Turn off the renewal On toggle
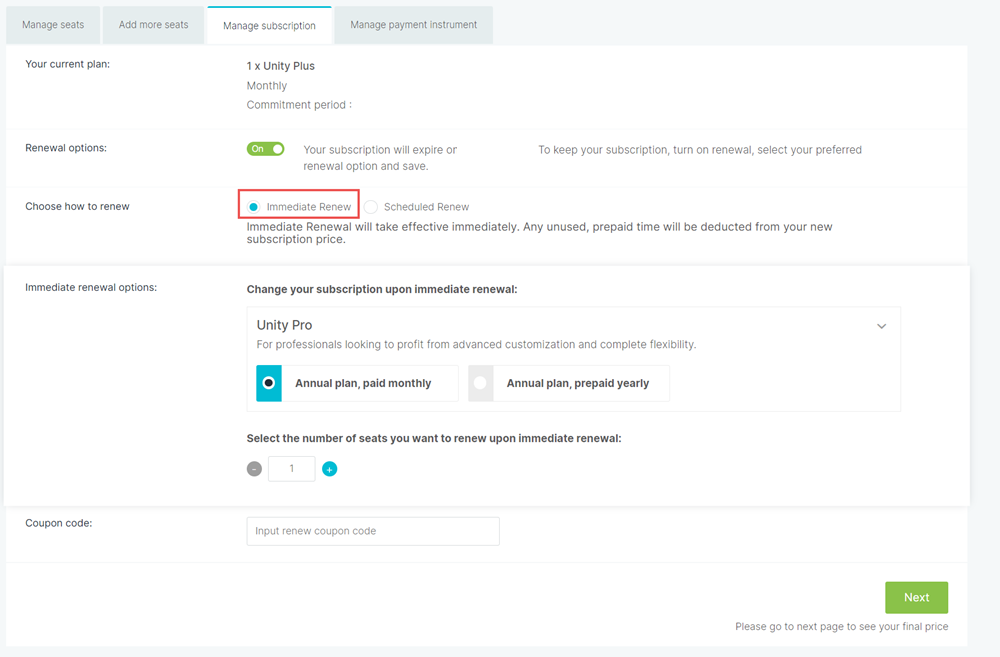 click(265, 149)
